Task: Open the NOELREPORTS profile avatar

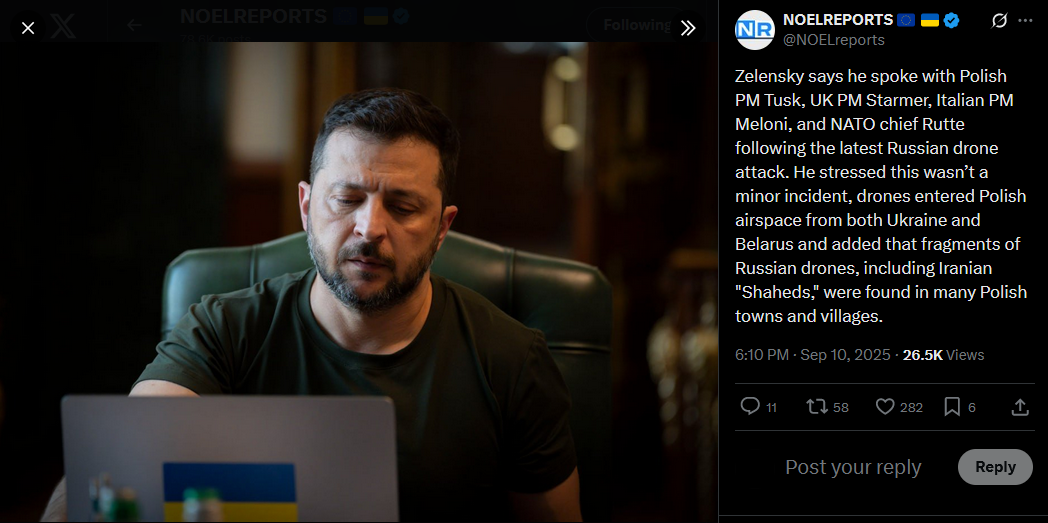Action: tap(755, 29)
